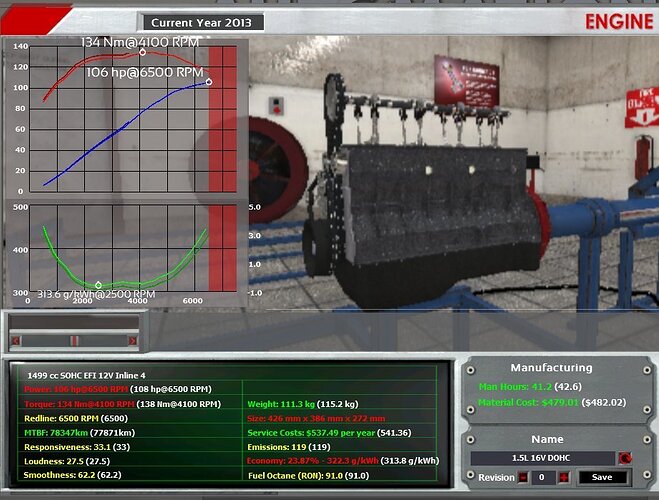
Task: Select the 106 hp power peak marker
Action: tap(209, 82)
